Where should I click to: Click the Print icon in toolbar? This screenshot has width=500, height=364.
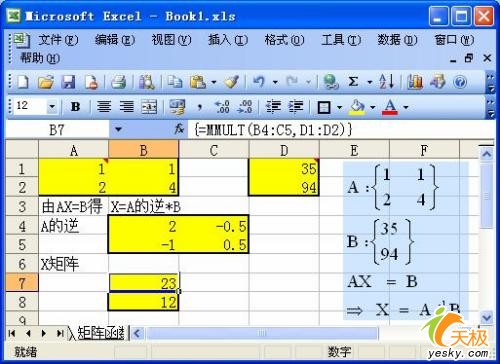(118, 82)
